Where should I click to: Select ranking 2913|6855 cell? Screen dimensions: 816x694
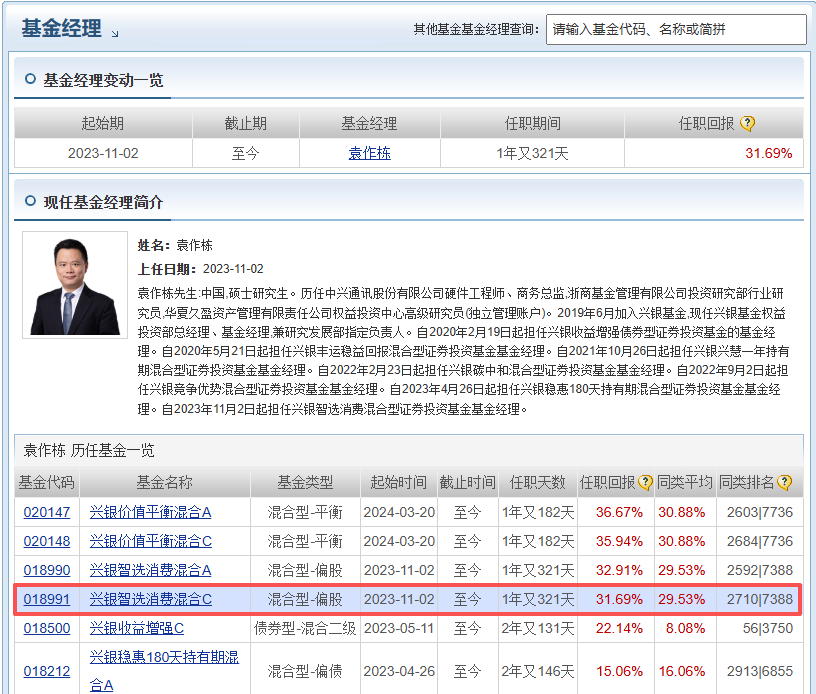759,672
